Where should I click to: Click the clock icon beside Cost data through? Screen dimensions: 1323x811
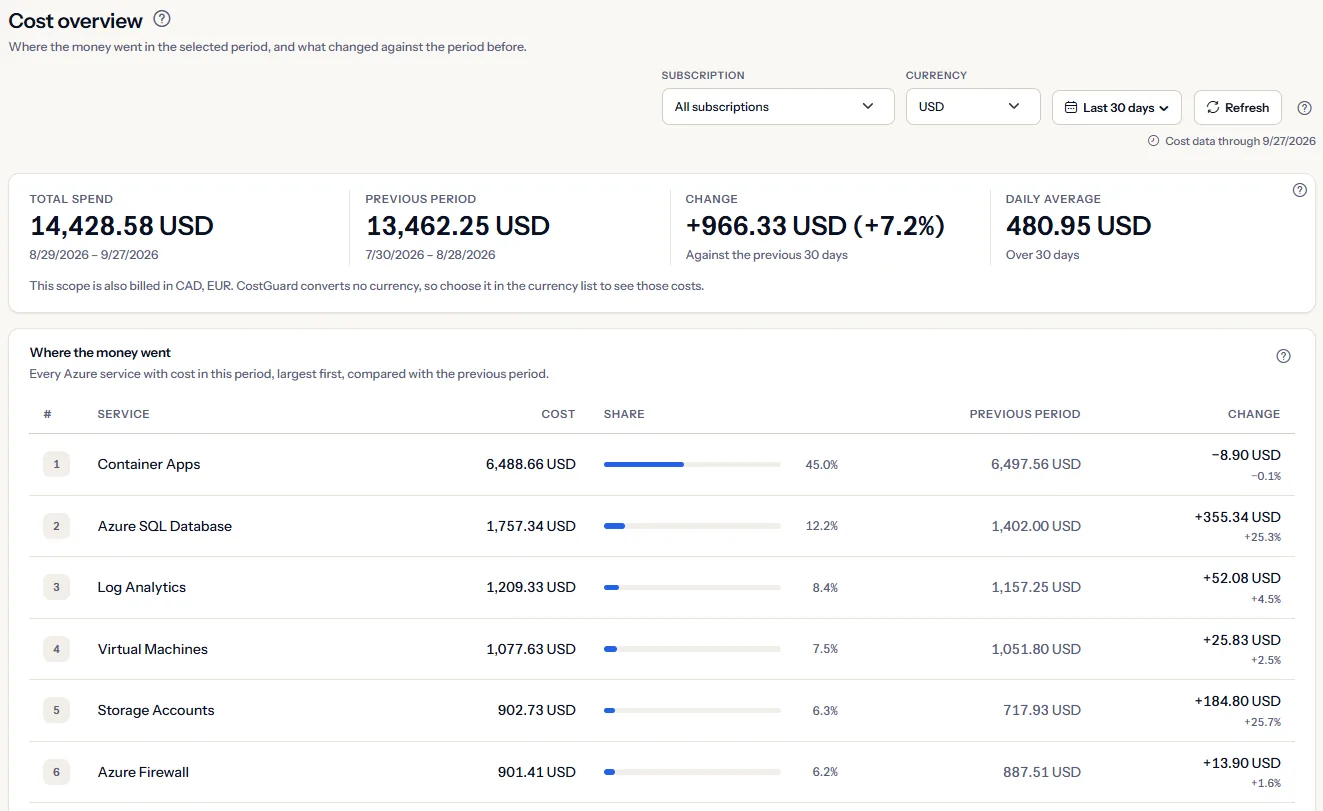1153,141
